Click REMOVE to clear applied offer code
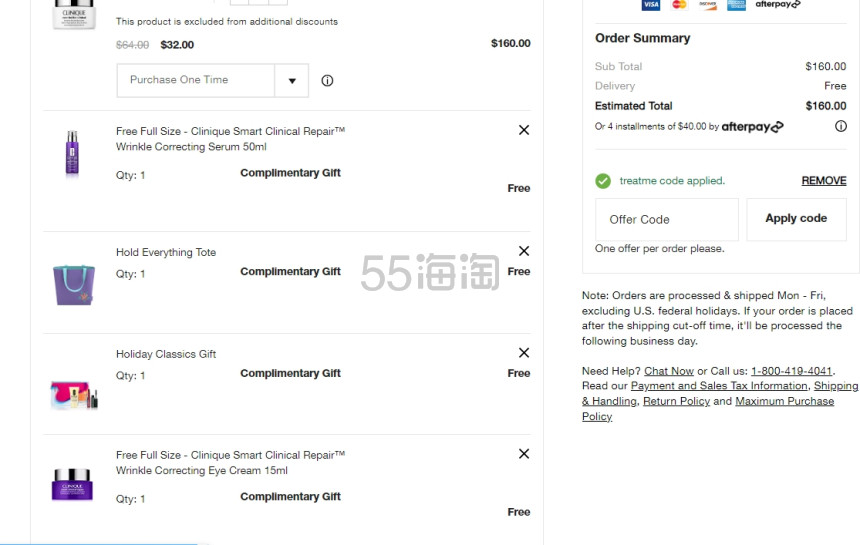Viewport: 860px width, 545px height. (x=824, y=180)
